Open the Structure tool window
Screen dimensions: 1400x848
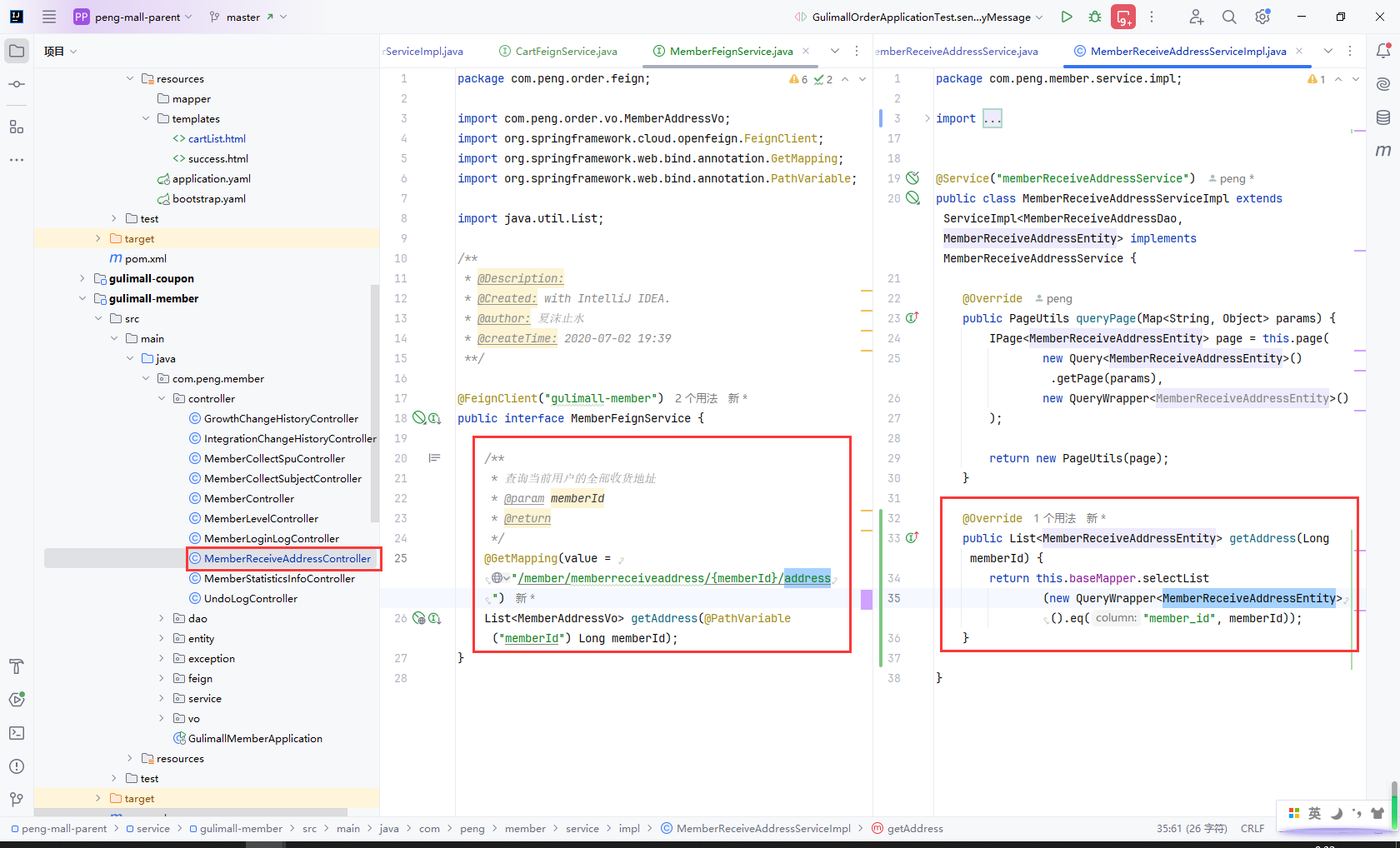point(17,127)
